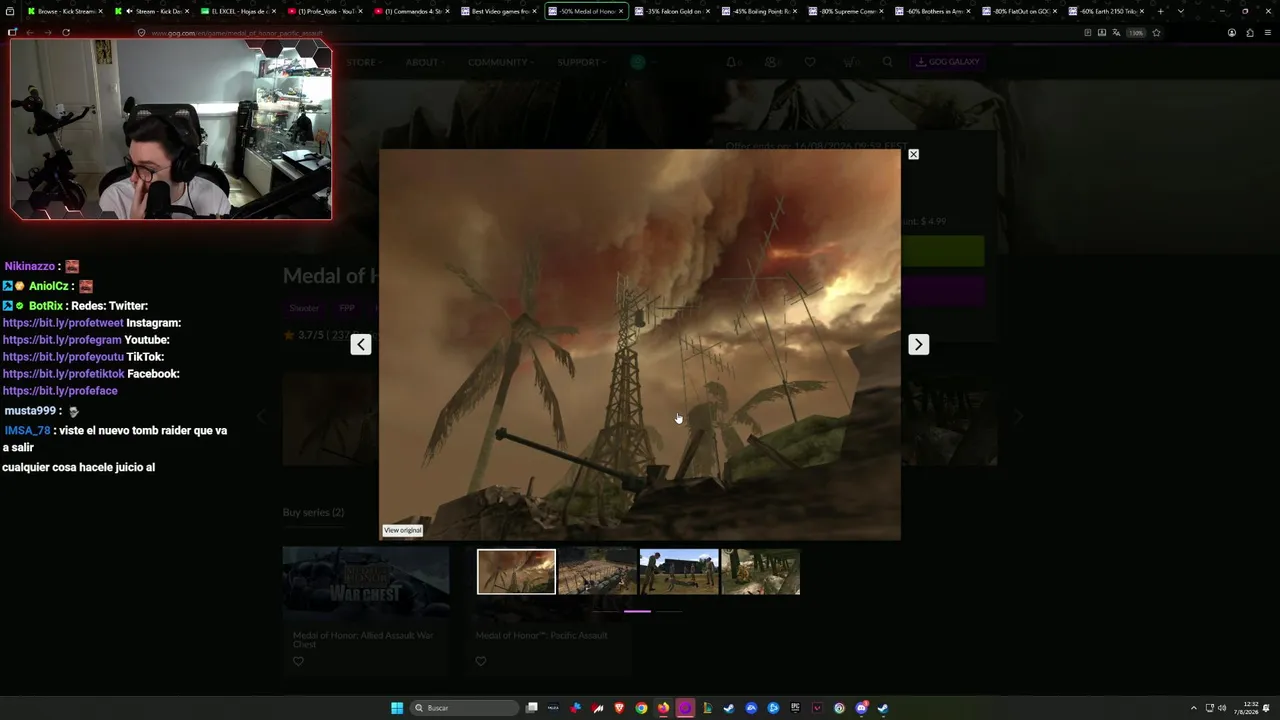Open the GOG site search
This screenshot has height=720, width=1280.
887,62
